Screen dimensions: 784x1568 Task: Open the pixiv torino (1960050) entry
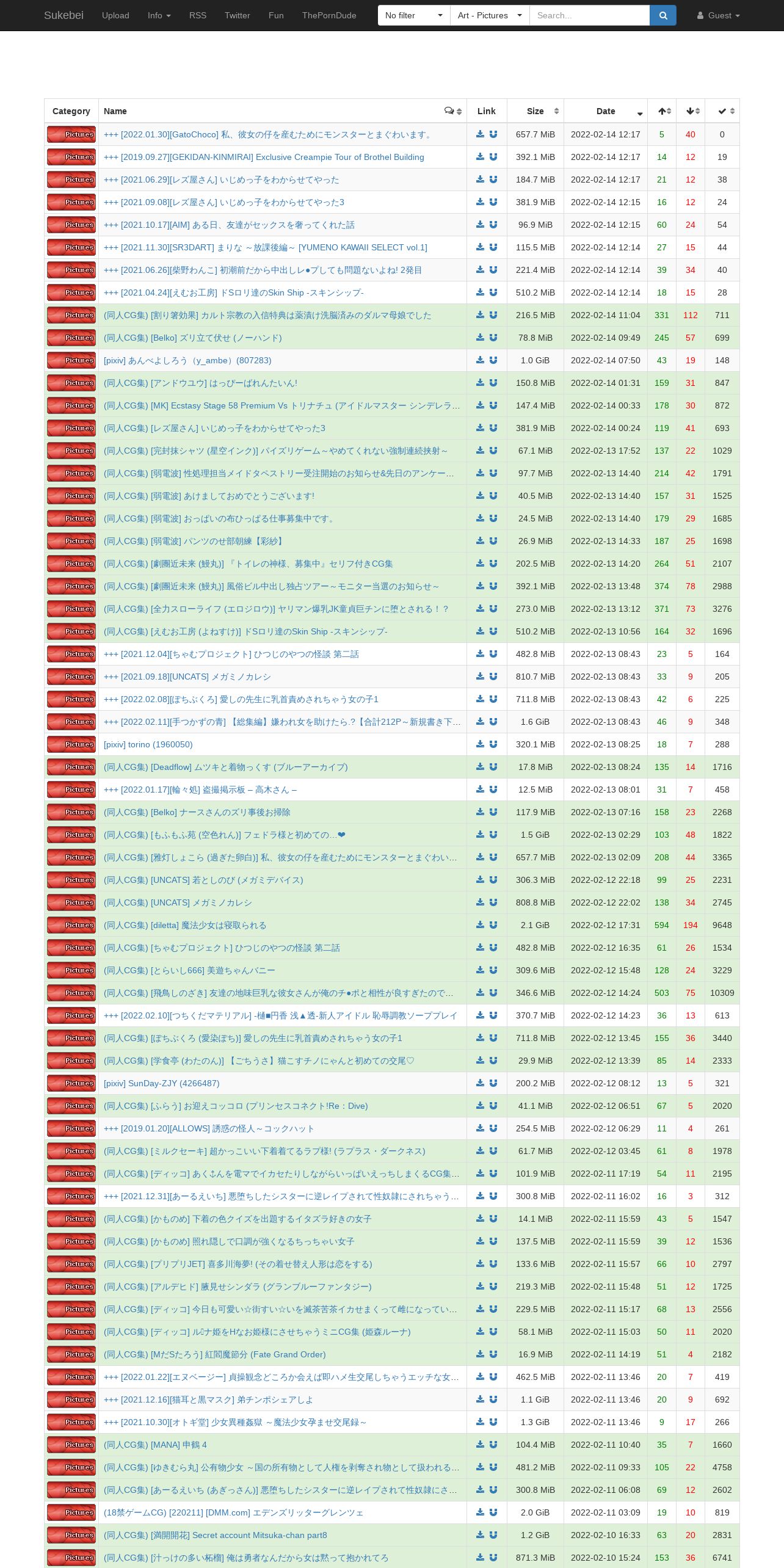tap(148, 744)
